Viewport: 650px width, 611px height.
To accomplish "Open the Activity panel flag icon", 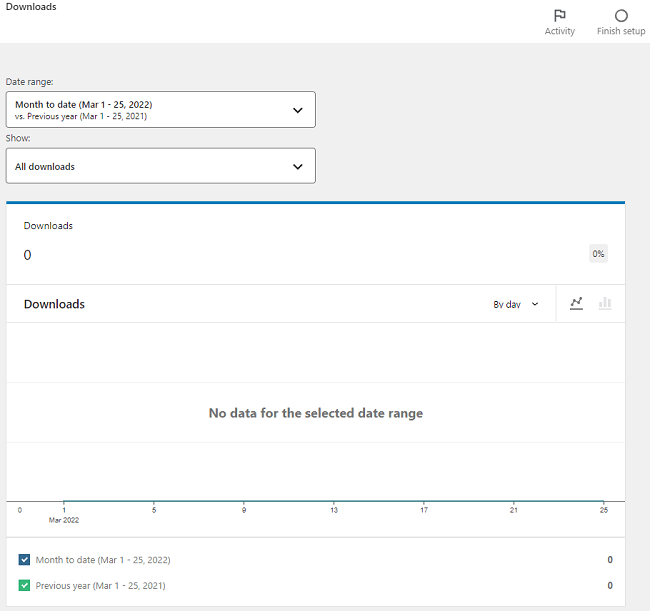I will pos(560,15).
